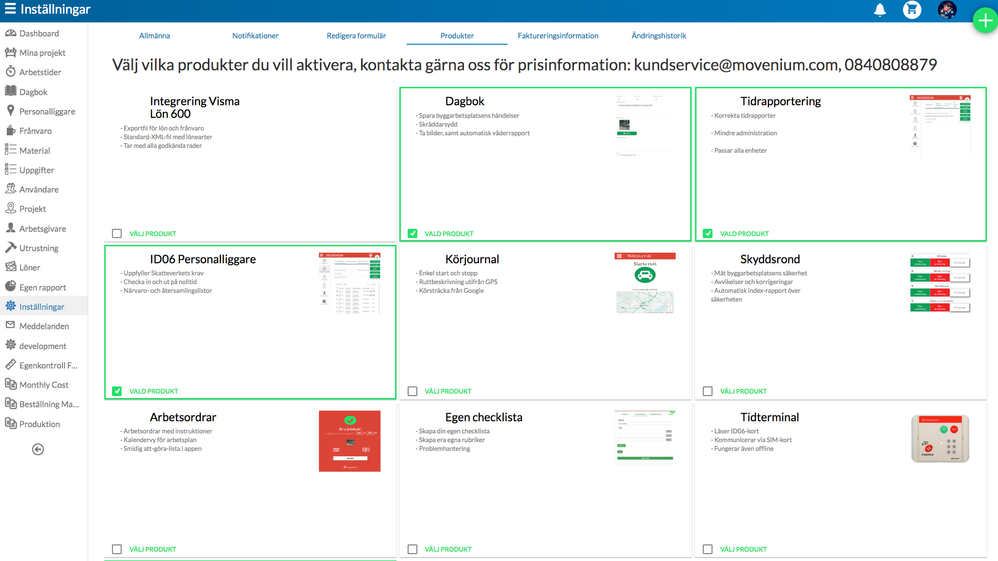Click the Skyddsrond card title
Image resolution: width=998 pixels, height=561 pixels.
click(770, 259)
